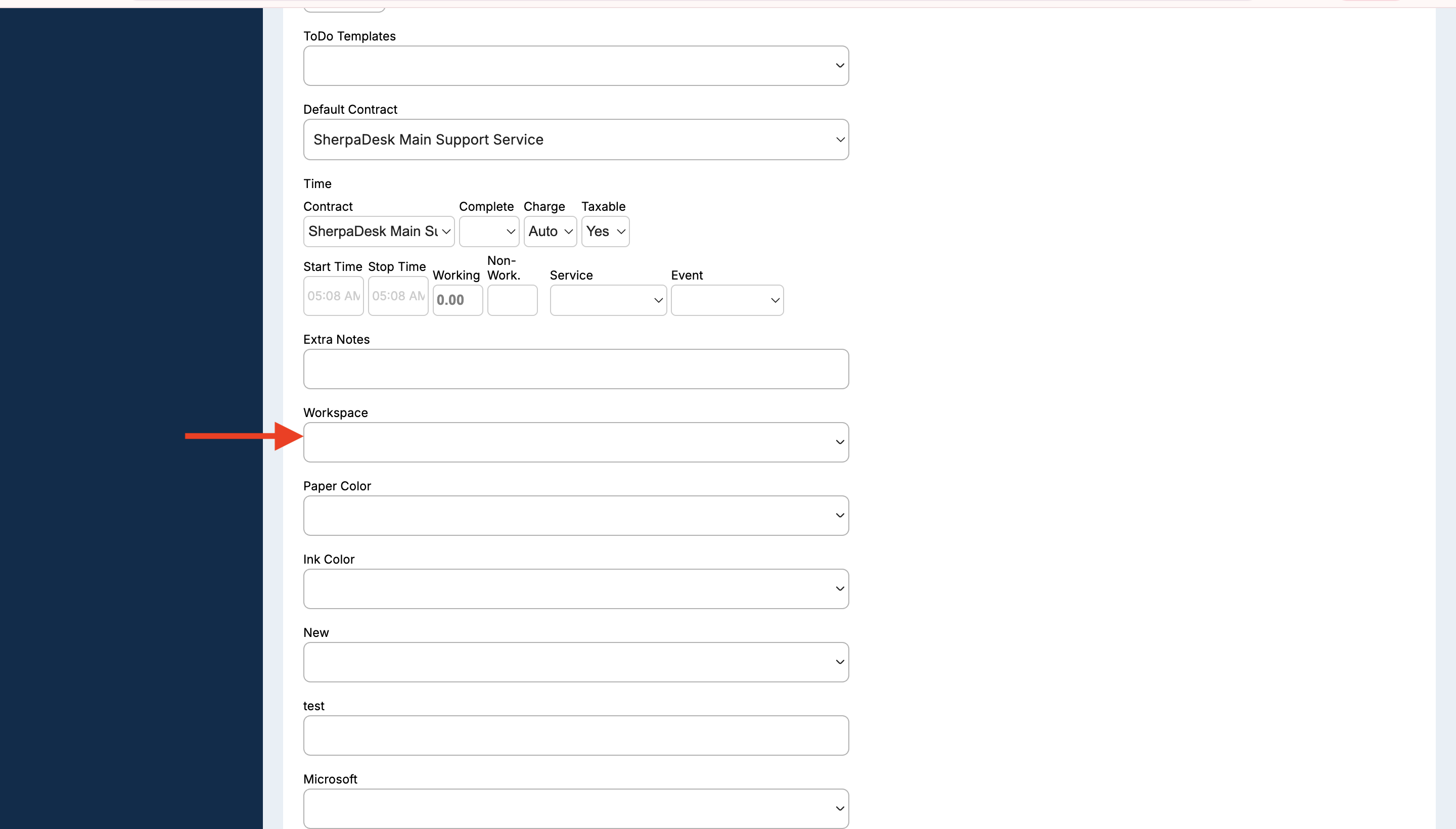The height and width of the screenshot is (829, 1456).
Task: Open the Ink Color dropdown
Action: tap(575, 589)
